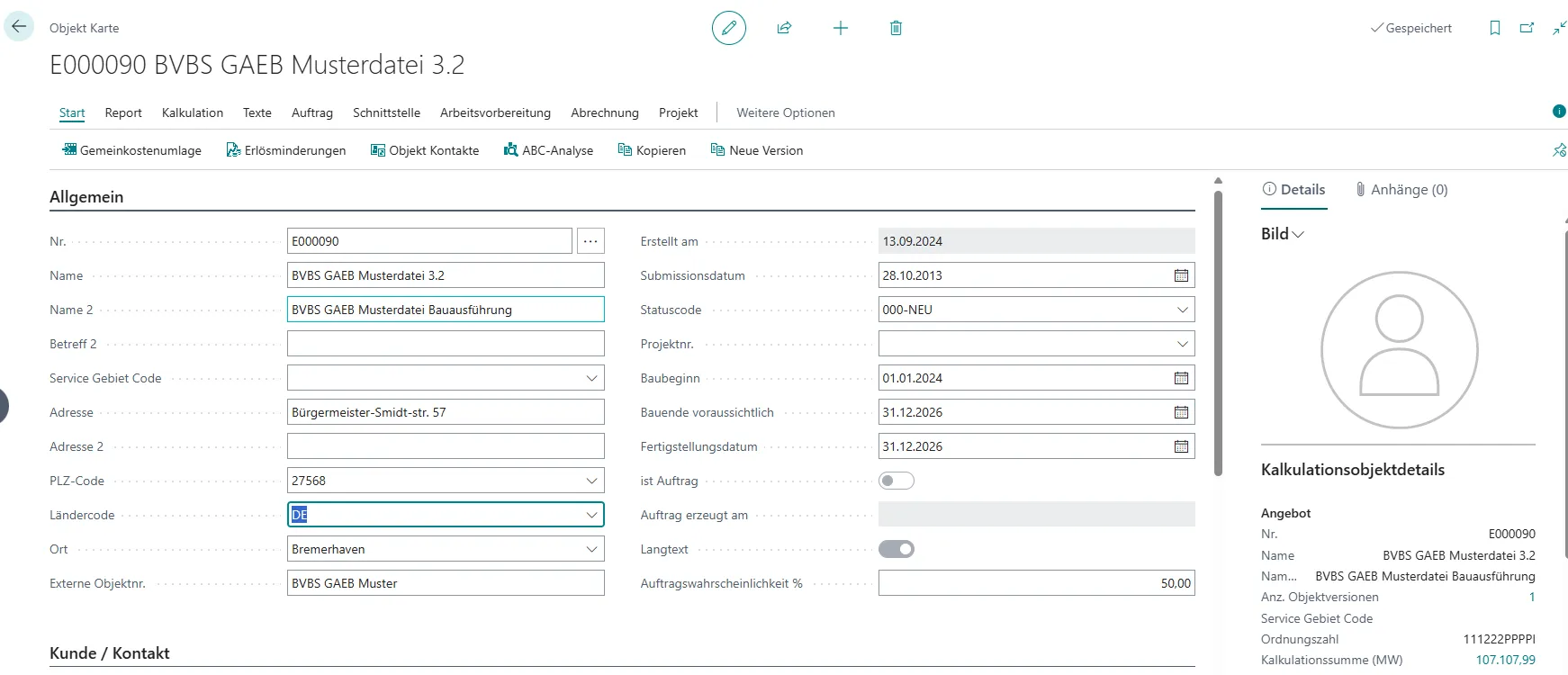Open calendar picker for Baubeginn
Screen dimensions: 1568x675
[x=1181, y=378]
